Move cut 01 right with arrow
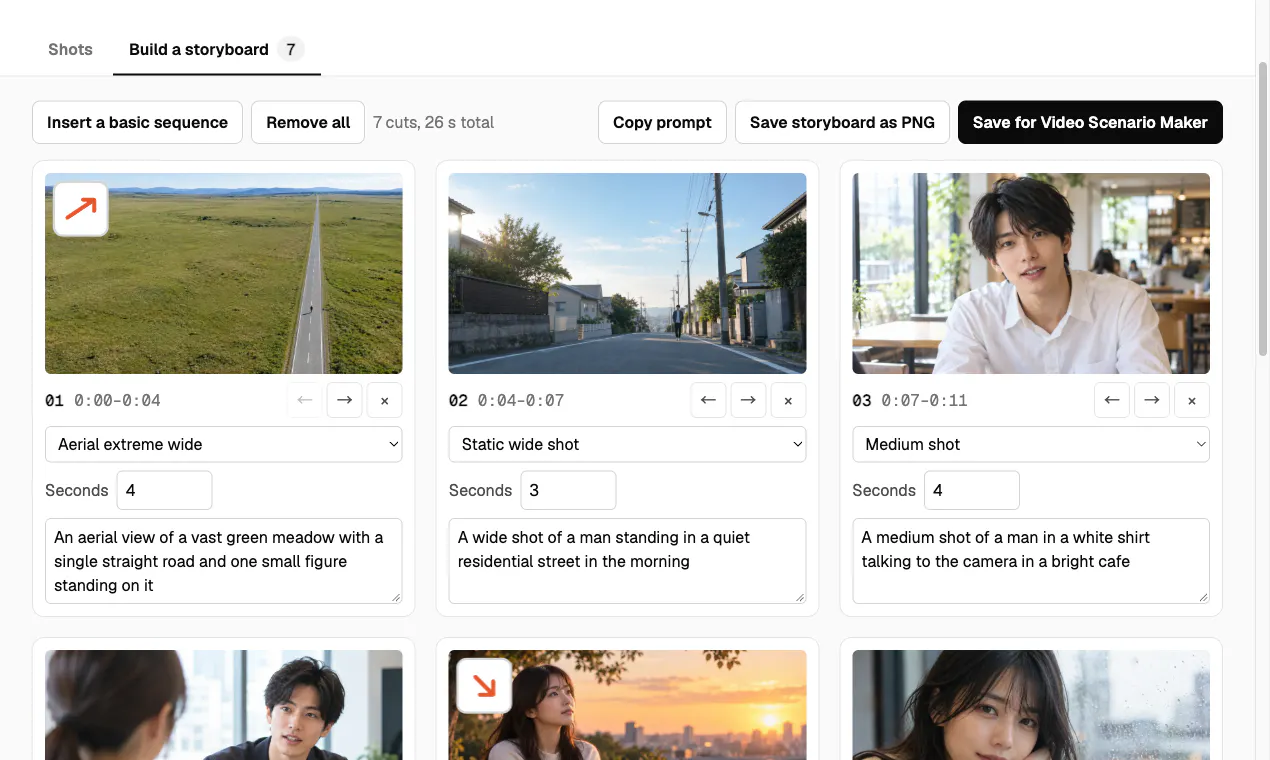 [x=345, y=400]
